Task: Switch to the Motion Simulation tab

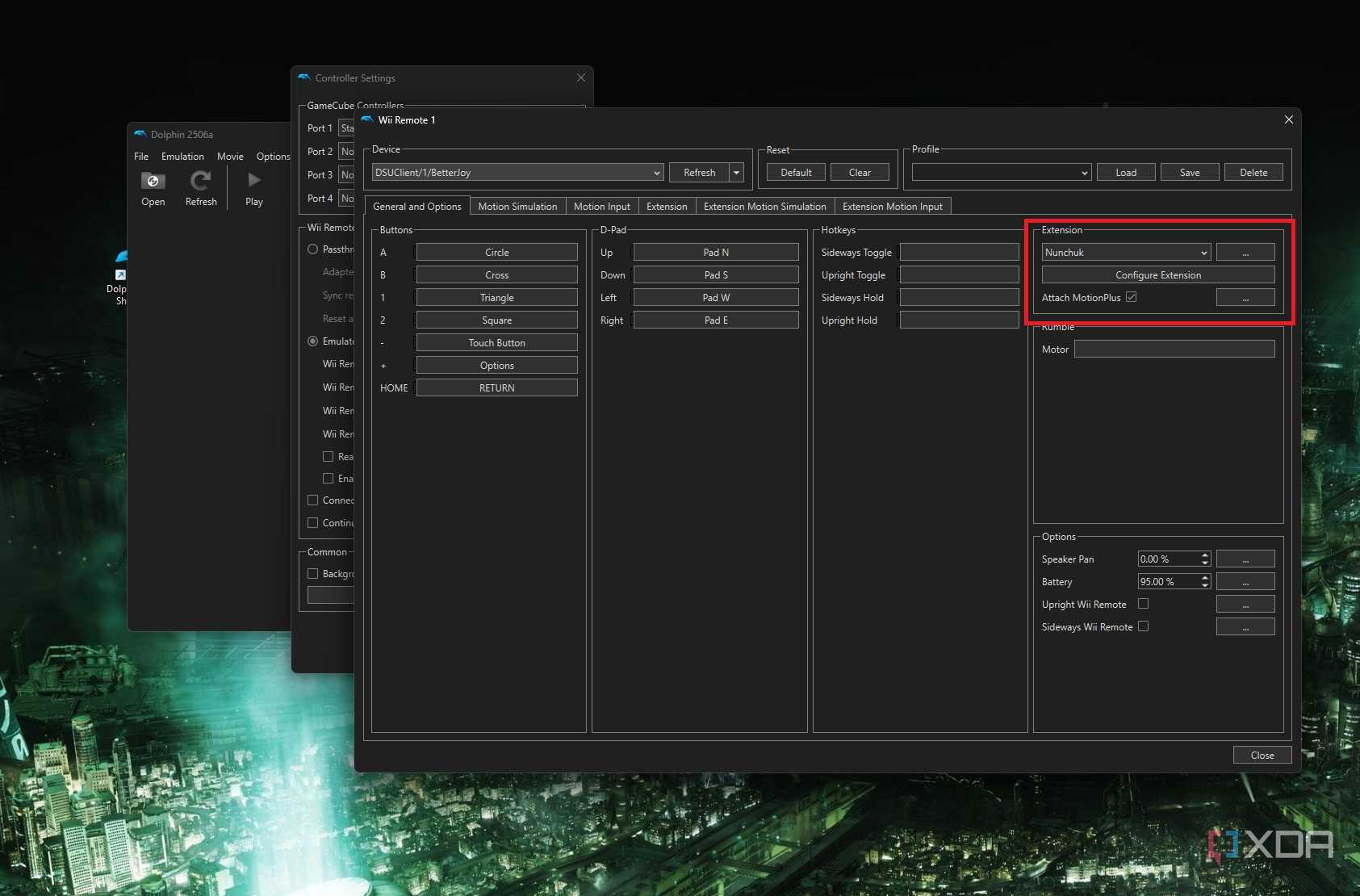Action: pos(517,207)
